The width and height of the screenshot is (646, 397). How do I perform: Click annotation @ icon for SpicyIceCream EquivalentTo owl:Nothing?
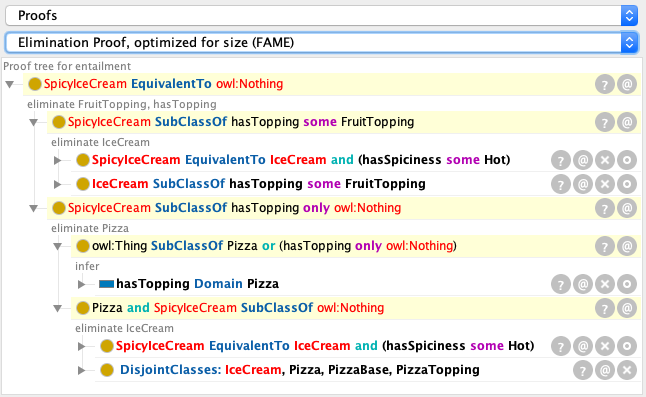[627, 84]
